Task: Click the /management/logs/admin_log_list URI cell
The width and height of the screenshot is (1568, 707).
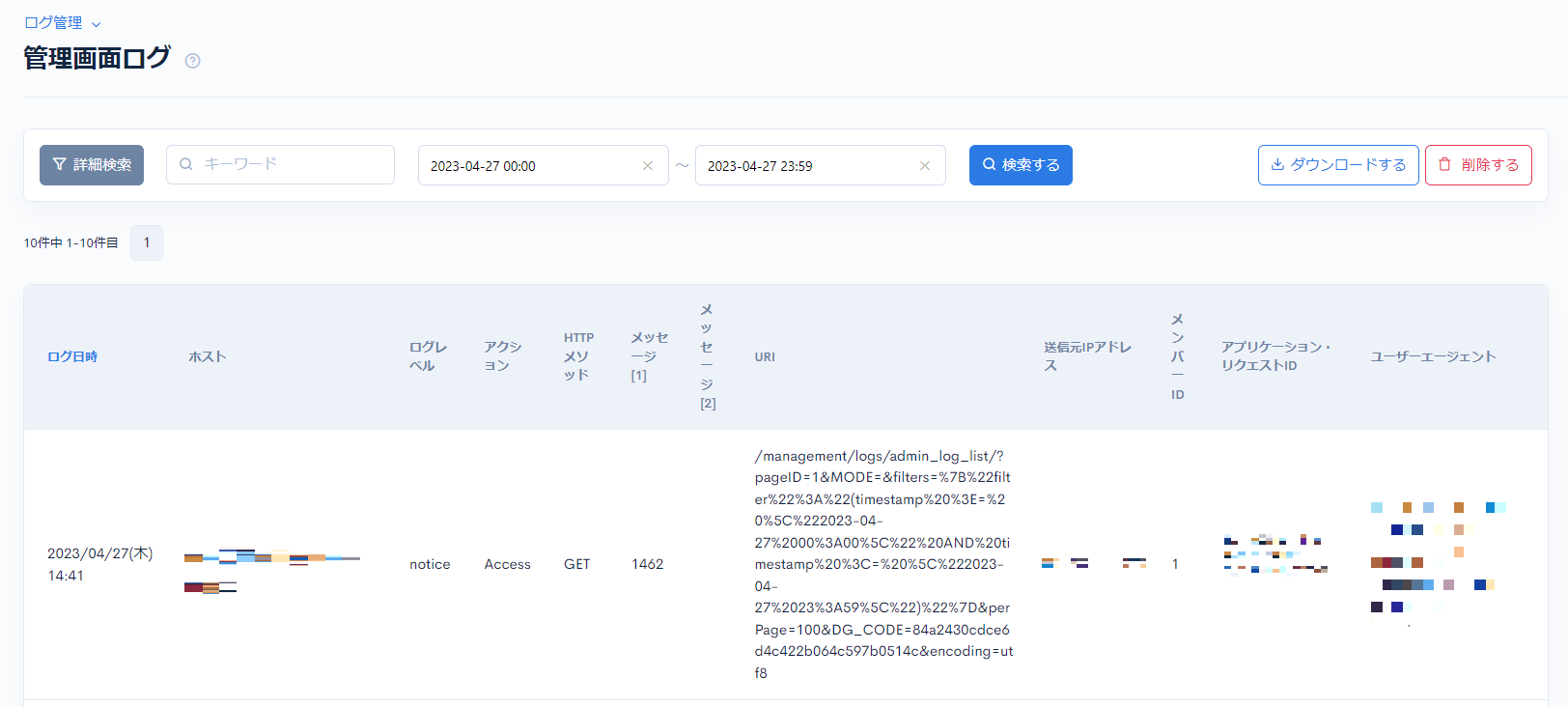Action: (883, 564)
